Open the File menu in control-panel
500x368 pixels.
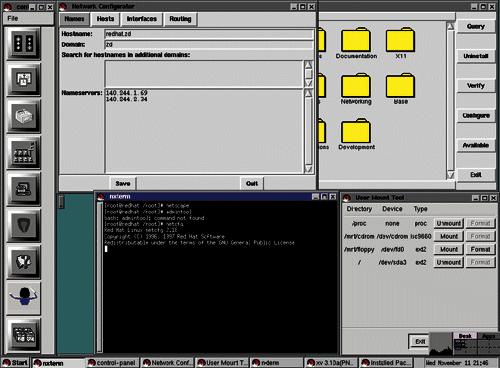[x=13, y=18]
